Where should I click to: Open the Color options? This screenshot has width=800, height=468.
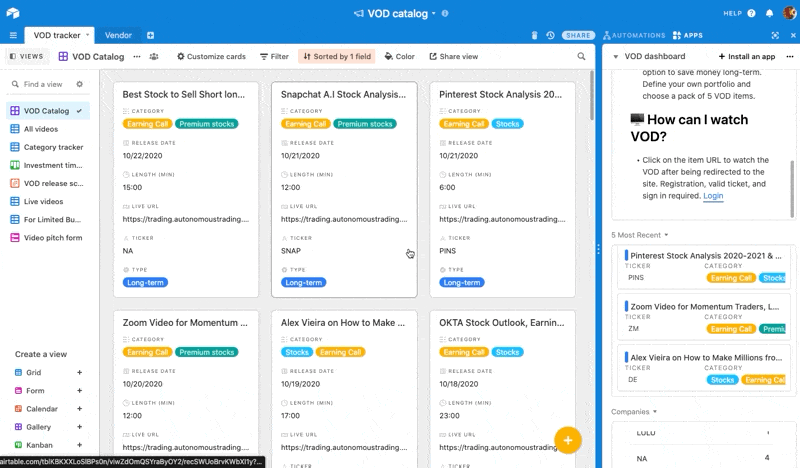[399, 57]
